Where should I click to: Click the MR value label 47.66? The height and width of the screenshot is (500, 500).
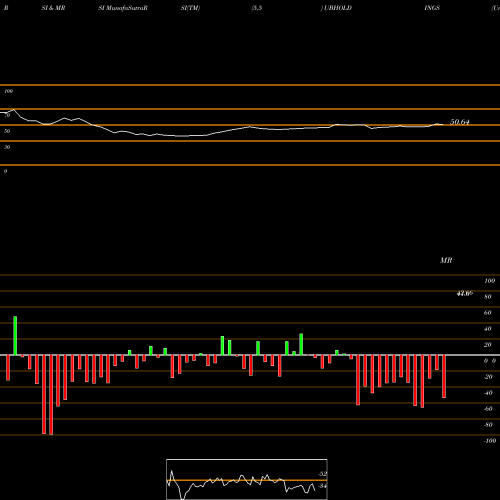tap(465, 293)
